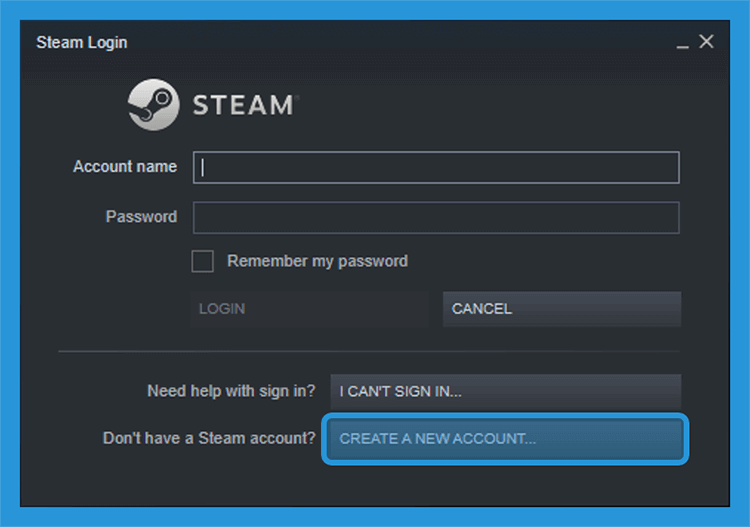Click the Remember my password label
Viewport: 750px width, 527px height.
318,261
